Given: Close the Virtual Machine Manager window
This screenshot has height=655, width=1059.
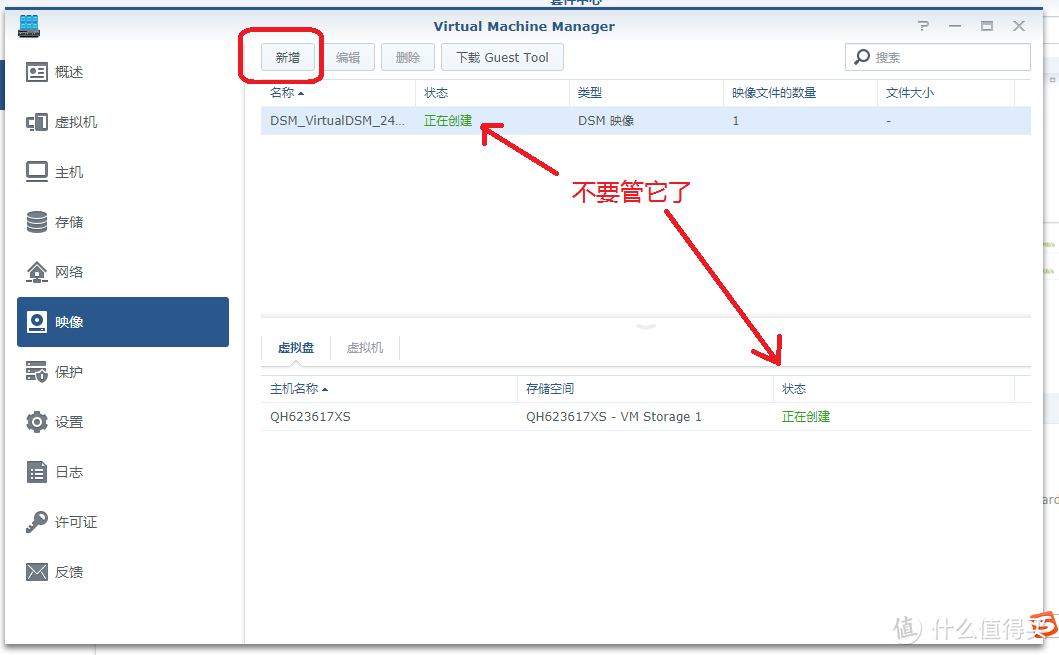Looking at the screenshot, I should [1019, 26].
